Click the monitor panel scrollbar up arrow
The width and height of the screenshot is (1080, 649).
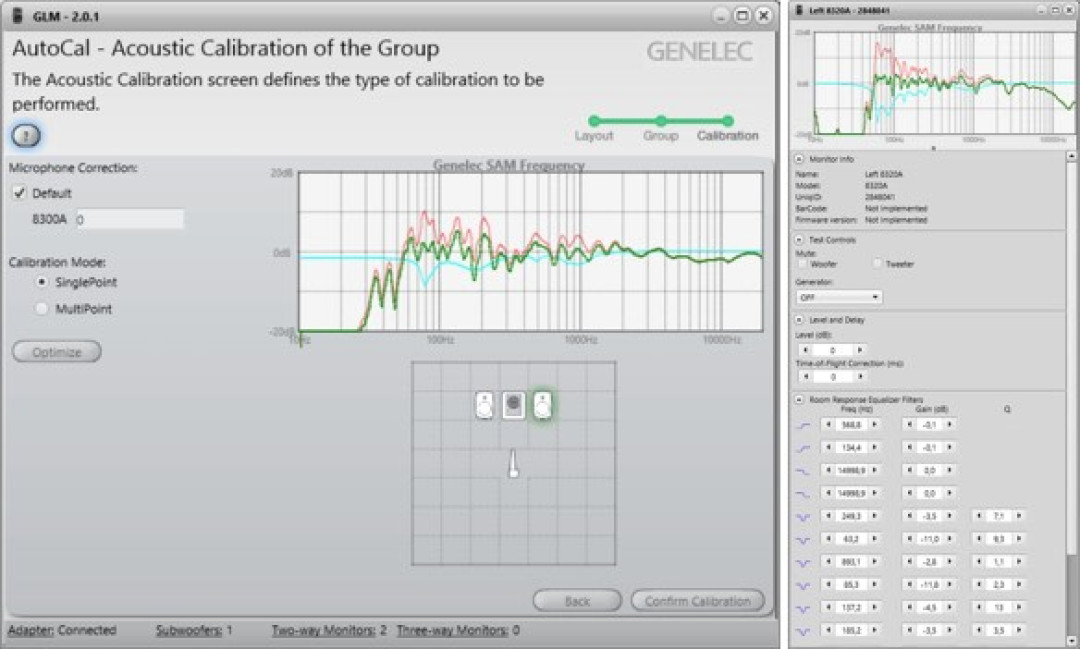(x=1071, y=157)
